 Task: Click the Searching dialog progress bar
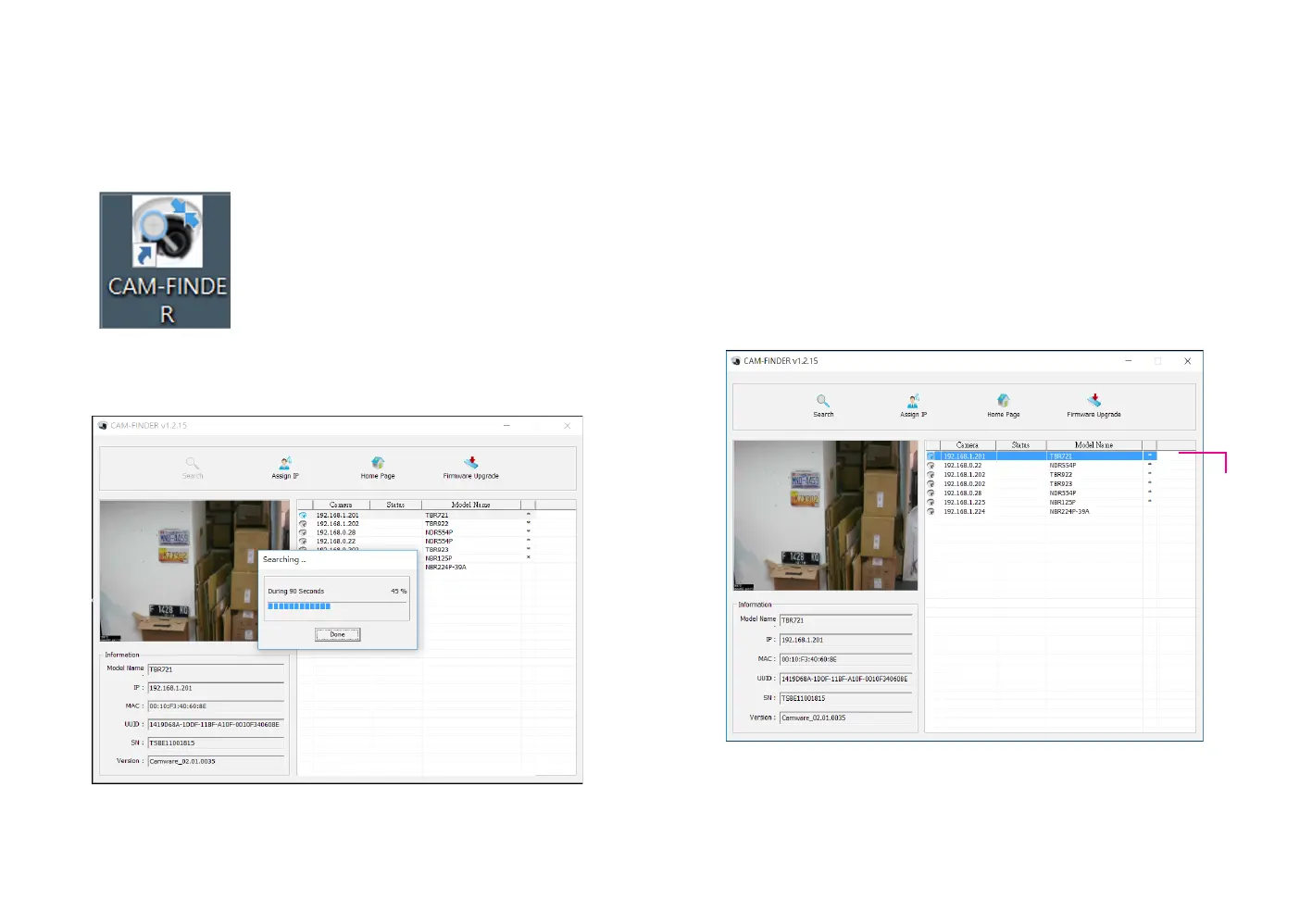(338, 606)
